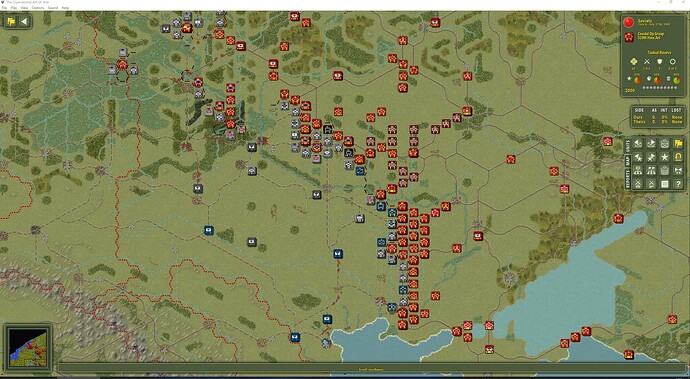Screen dimensions: 690x379
Task: Click the status message bar at bottom
Action: point(371,369)
